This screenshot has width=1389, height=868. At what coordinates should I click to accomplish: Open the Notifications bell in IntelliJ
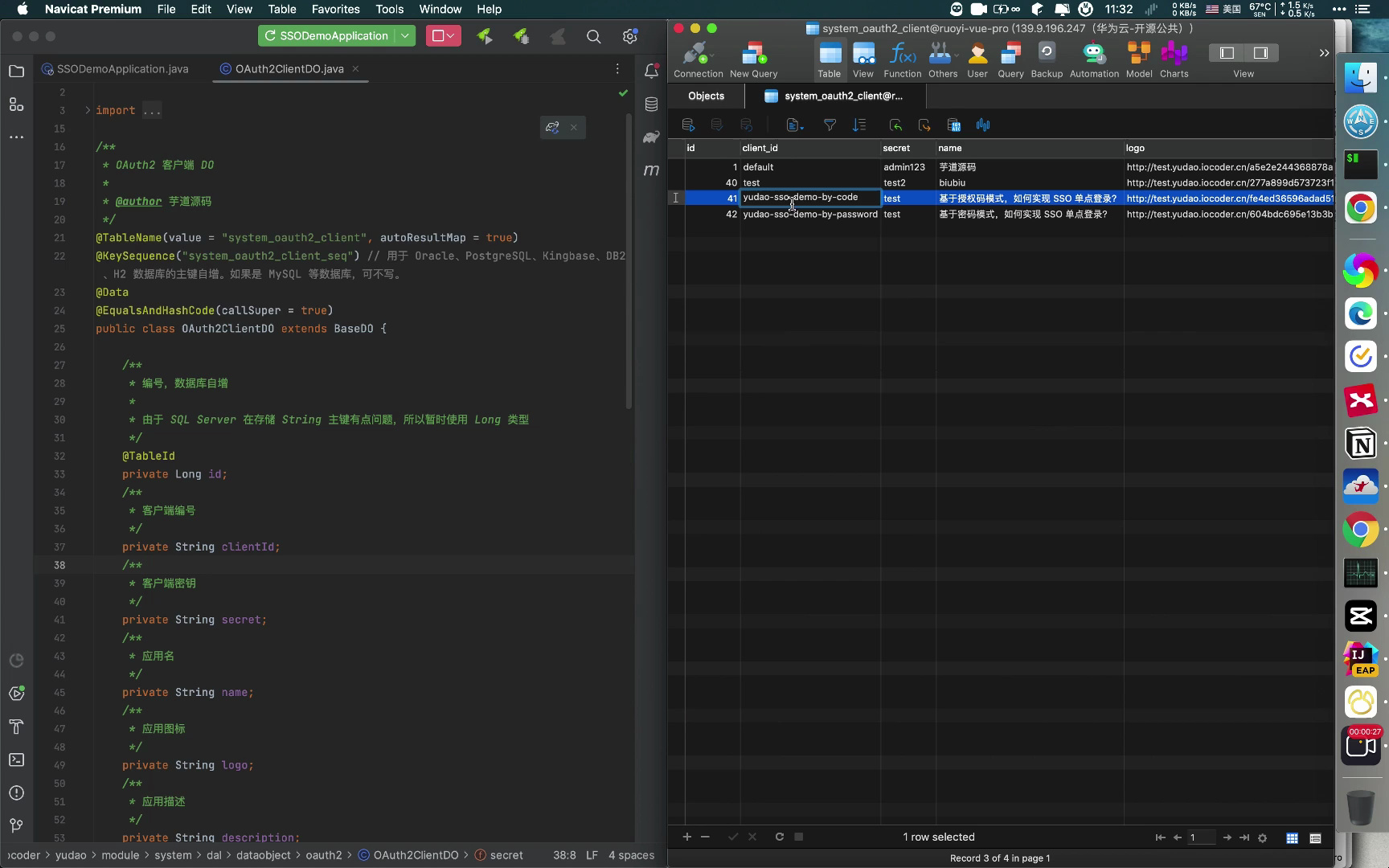pos(652,71)
